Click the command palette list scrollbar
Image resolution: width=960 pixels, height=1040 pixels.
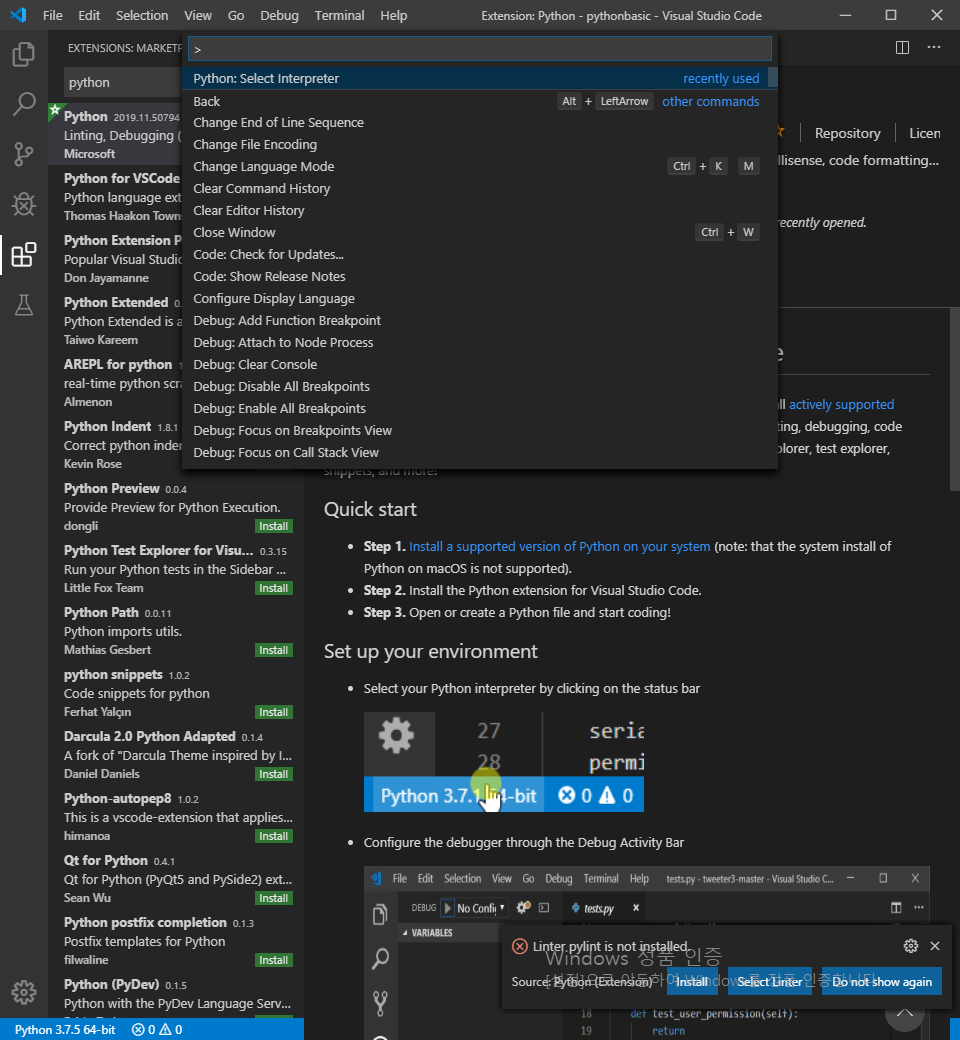pos(772,77)
